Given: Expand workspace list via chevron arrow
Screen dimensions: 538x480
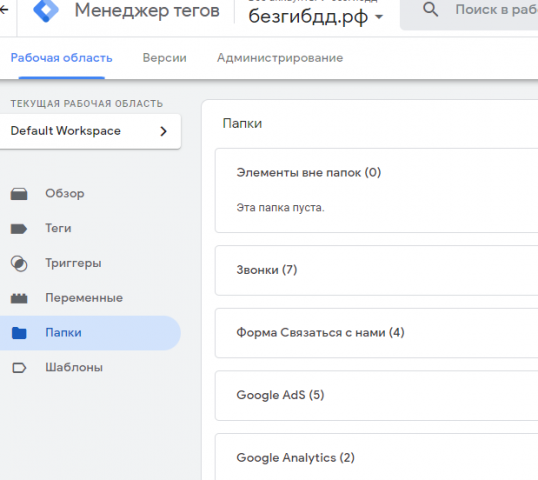Looking at the screenshot, I should (x=163, y=131).
